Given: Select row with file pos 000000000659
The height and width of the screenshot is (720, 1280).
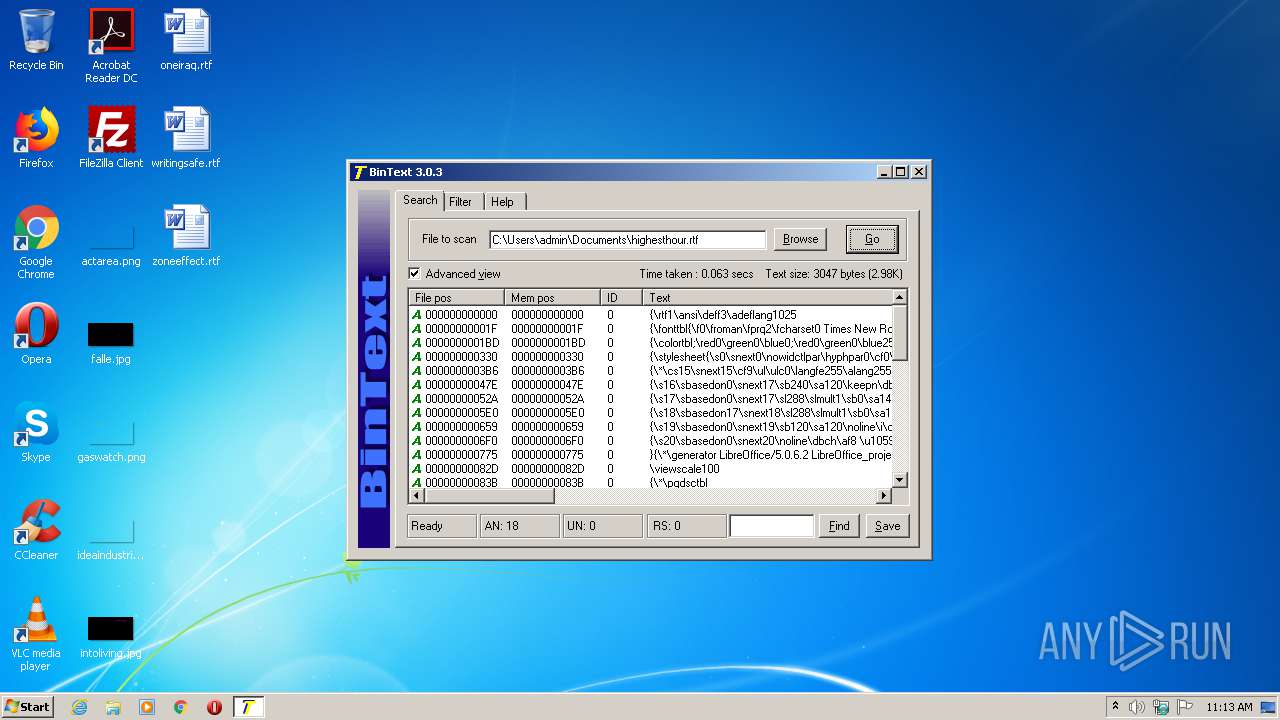Looking at the screenshot, I should click(651, 427).
